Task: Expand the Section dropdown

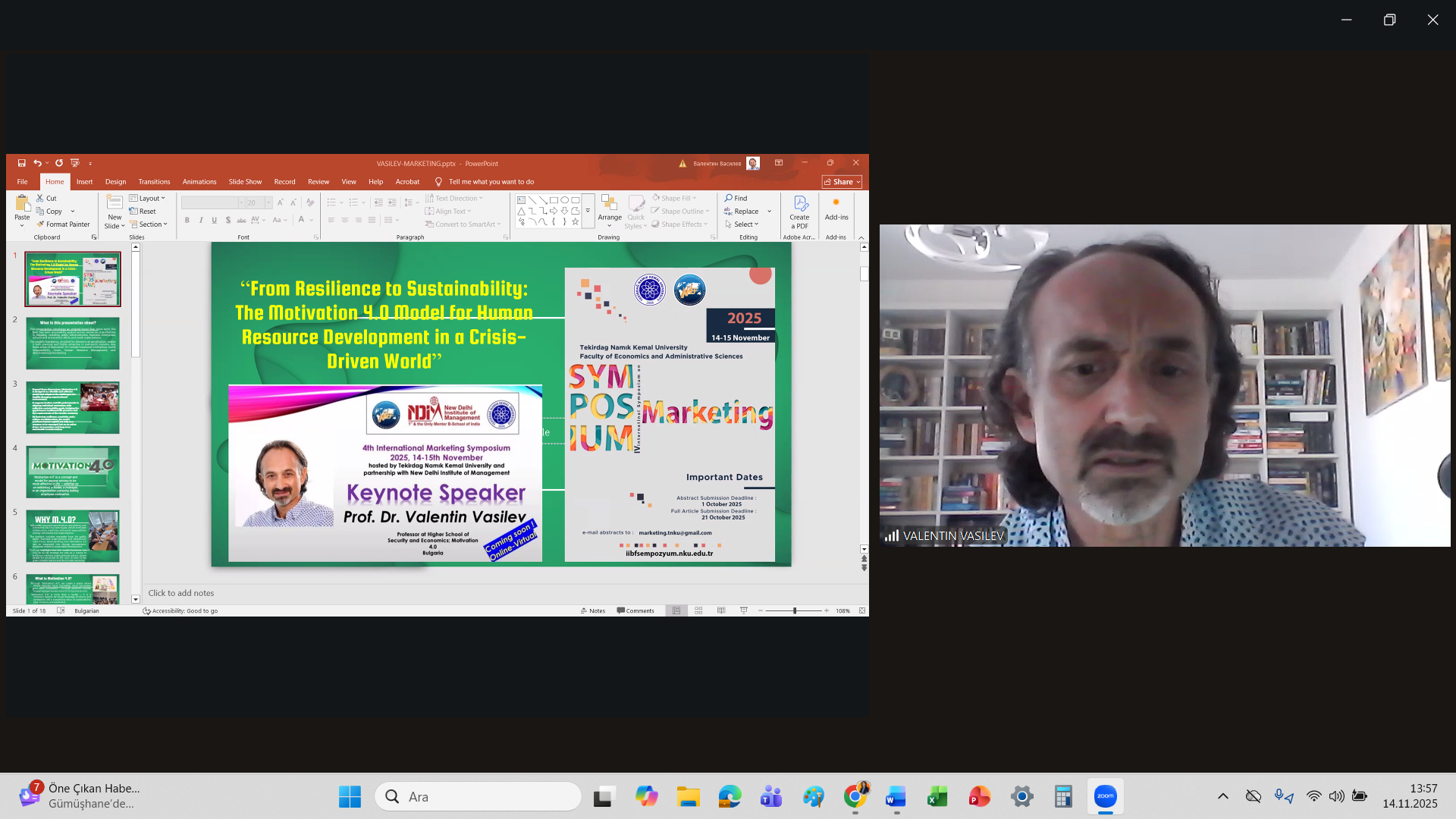Action: click(x=149, y=224)
